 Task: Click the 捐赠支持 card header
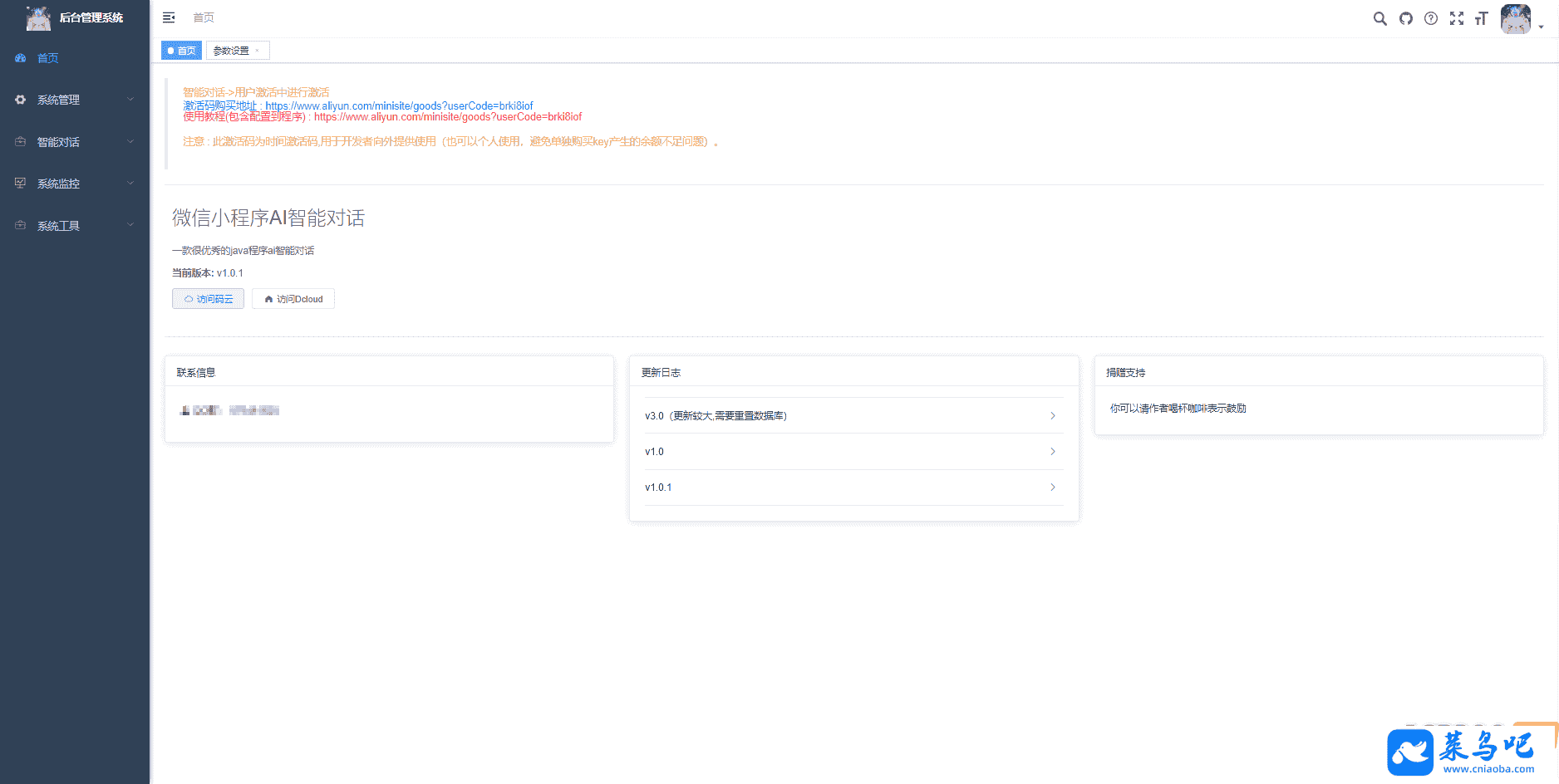pos(1319,372)
